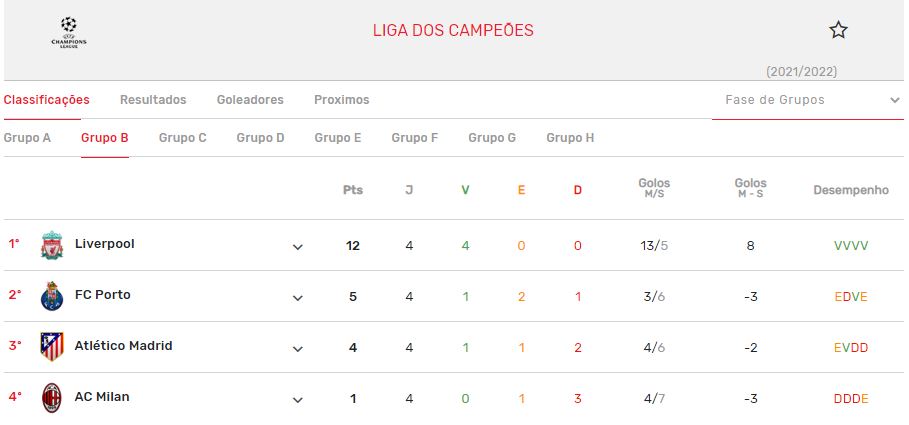
Task: Select the Grupo H tab
Action: (x=570, y=138)
